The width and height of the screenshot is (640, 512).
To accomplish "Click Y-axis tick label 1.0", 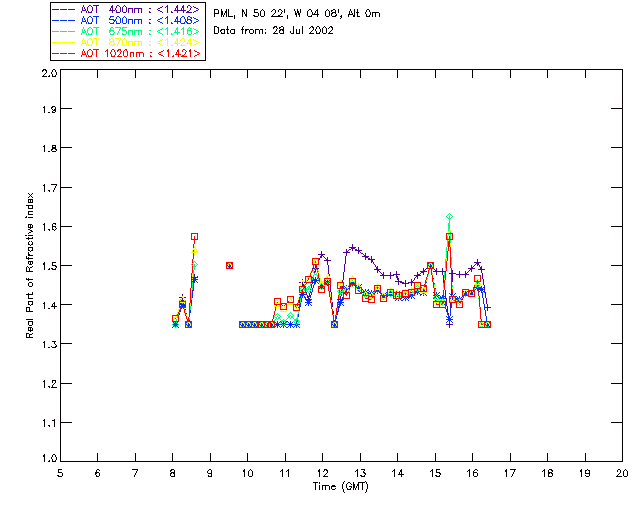I will click(49, 458).
